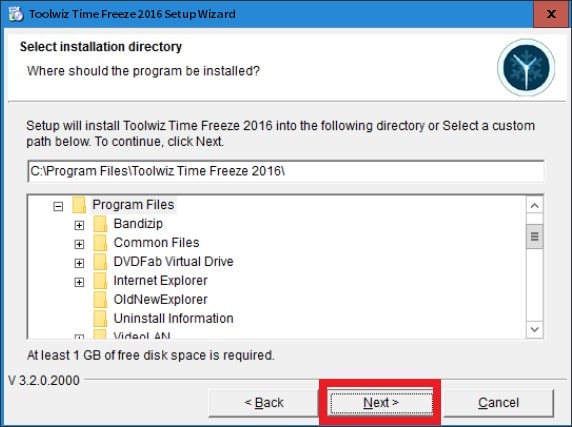Expand the Internet Explorer folder node
The image size is (572, 427).
click(x=79, y=282)
